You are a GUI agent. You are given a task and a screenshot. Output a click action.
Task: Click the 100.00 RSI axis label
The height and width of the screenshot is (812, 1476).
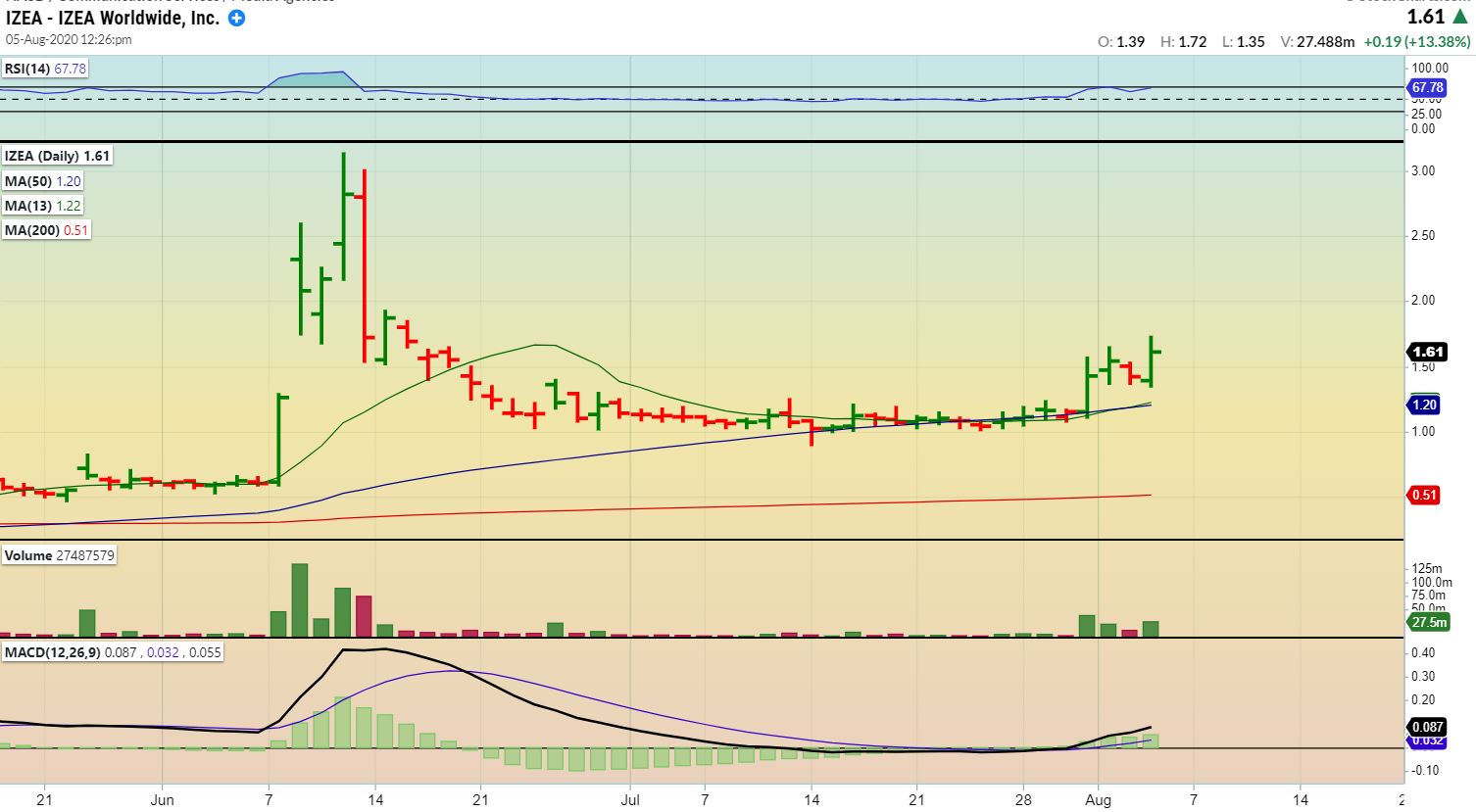pyautogui.click(x=1430, y=68)
